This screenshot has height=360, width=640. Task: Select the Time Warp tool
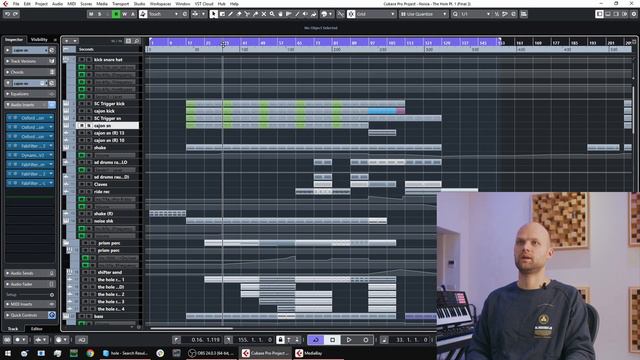pyautogui.click(x=289, y=14)
